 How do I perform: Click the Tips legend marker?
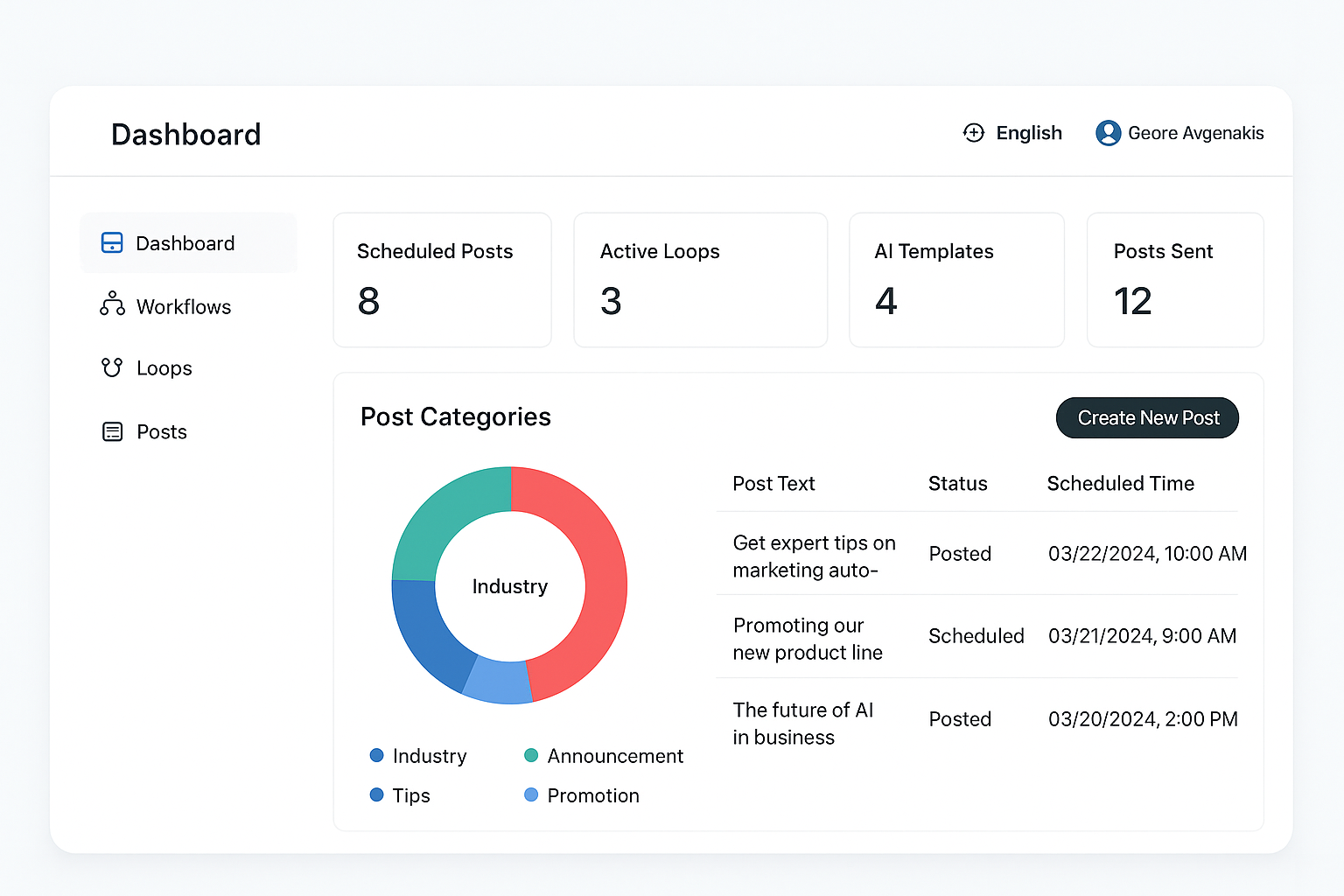click(x=377, y=794)
